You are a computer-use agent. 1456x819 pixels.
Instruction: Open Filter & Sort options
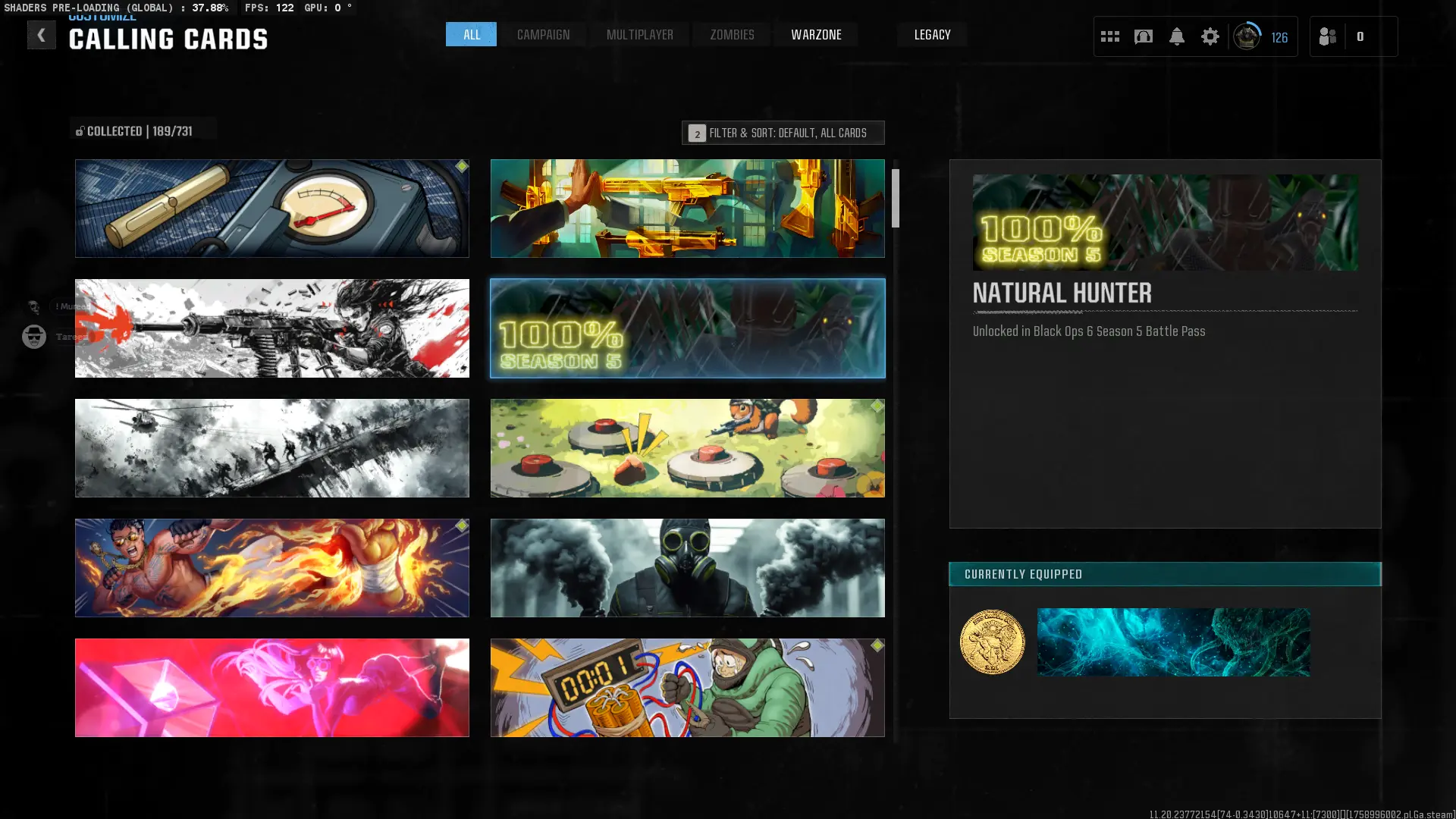783,133
